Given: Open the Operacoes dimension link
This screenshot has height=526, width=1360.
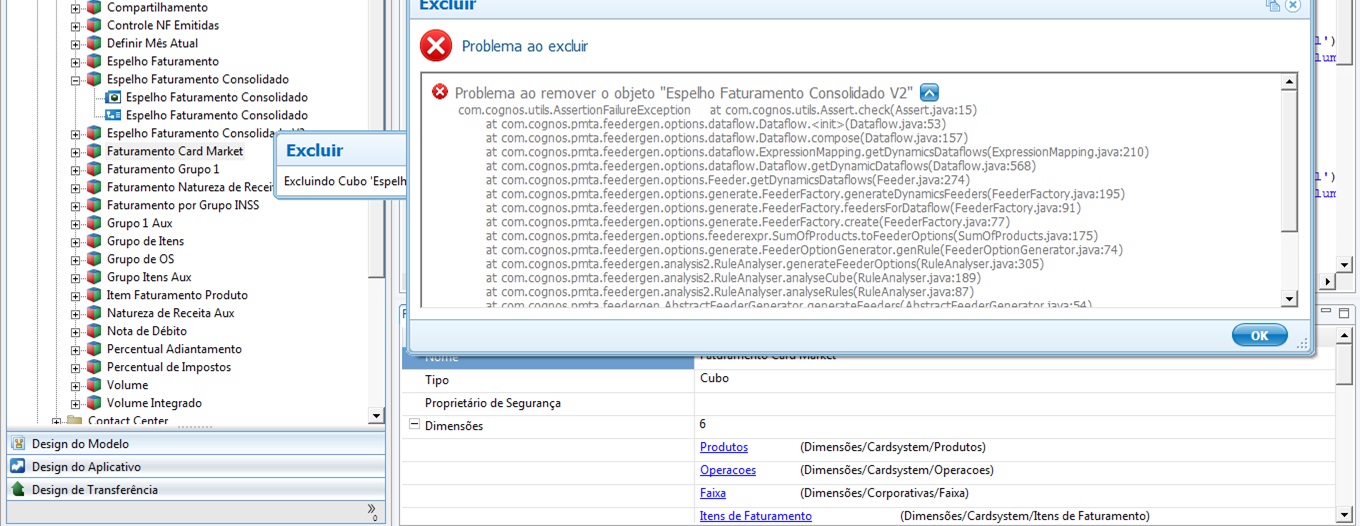Looking at the screenshot, I should 727,470.
